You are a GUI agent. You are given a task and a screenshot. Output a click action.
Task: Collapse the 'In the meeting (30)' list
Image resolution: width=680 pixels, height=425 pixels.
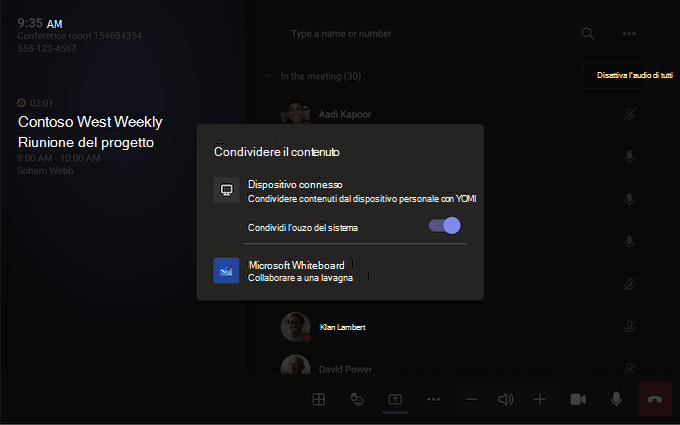pos(269,76)
